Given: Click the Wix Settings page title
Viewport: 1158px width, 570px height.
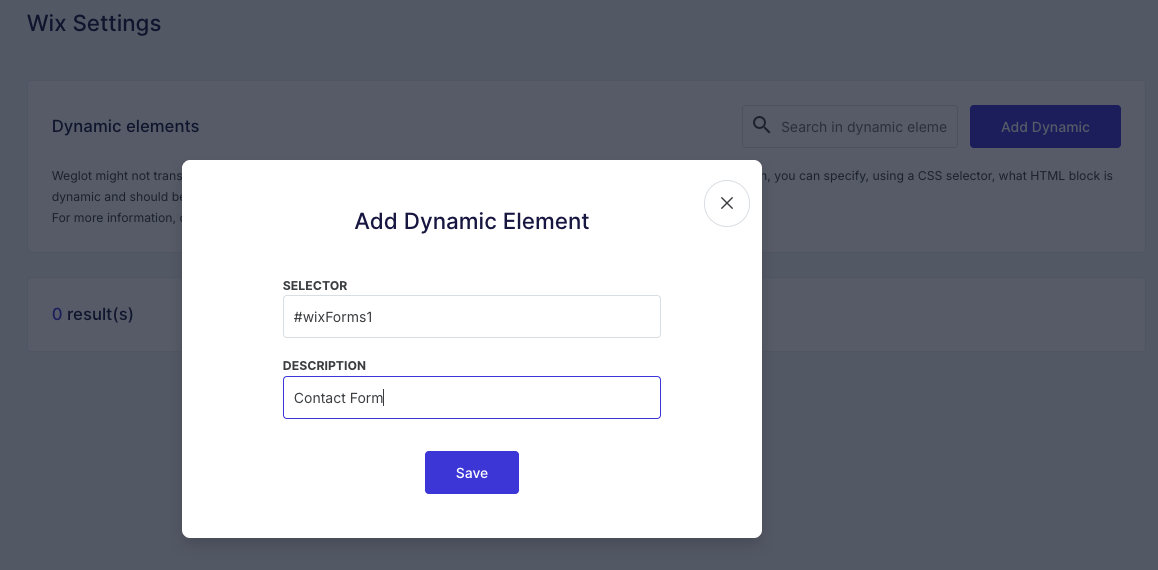Looking at the screenshot, I should click(x=94, y=23).
